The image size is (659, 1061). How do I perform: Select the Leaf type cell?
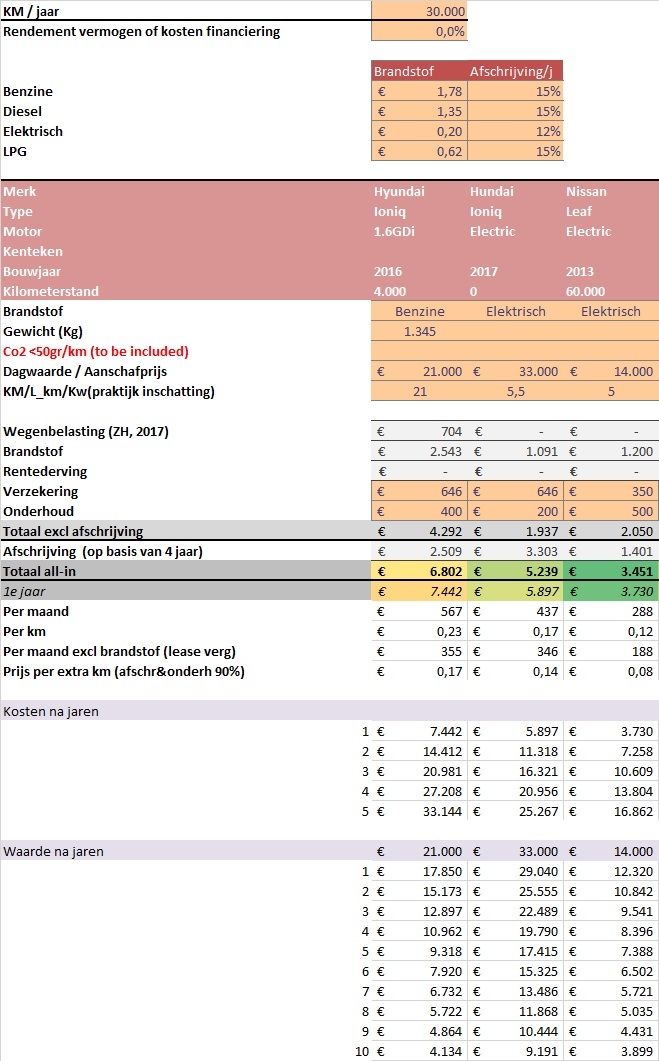pos(611,211)
